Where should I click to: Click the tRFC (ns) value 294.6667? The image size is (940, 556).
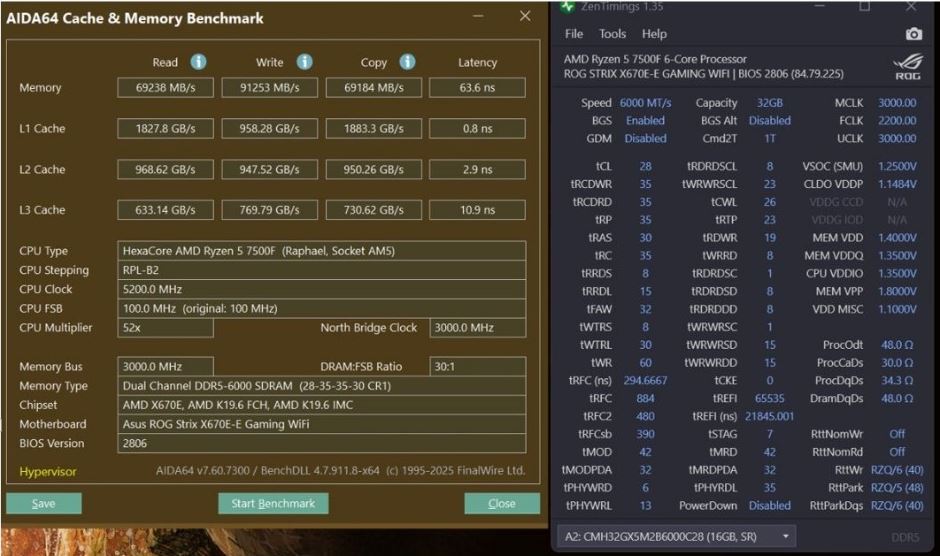pyautogui.click(x=646, y=380)
